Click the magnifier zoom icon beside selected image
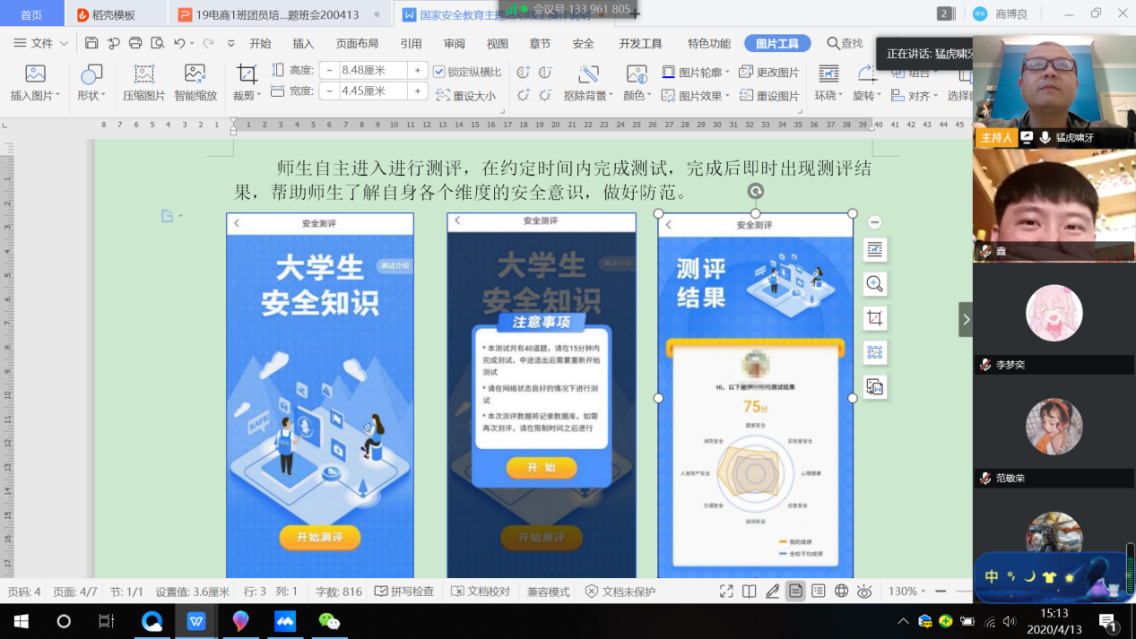 [x=875, y=284]
